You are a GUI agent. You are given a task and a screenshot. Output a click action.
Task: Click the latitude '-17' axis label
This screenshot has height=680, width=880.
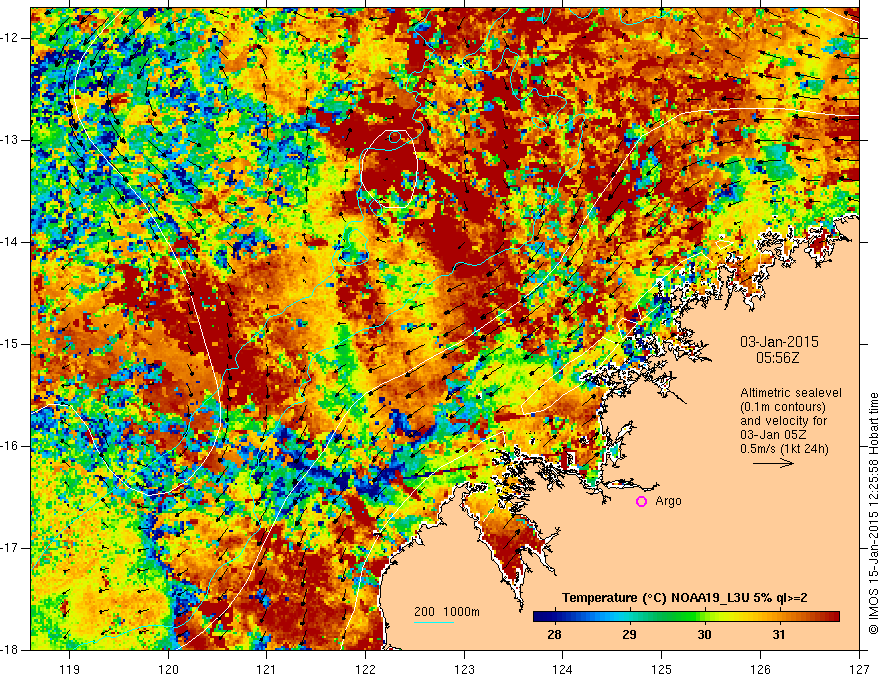click(10, 548)
